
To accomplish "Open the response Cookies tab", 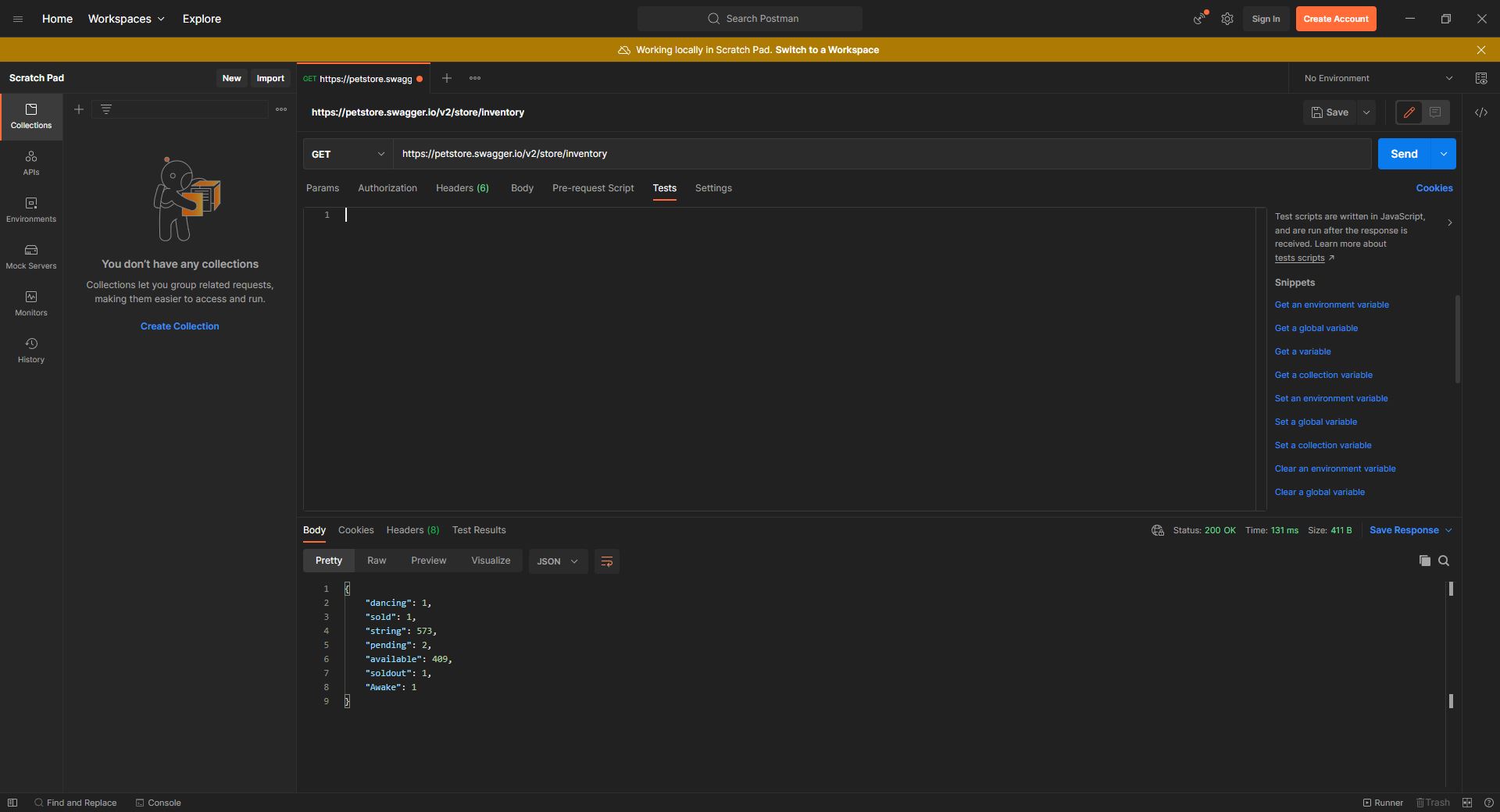I will coord(355,530).
